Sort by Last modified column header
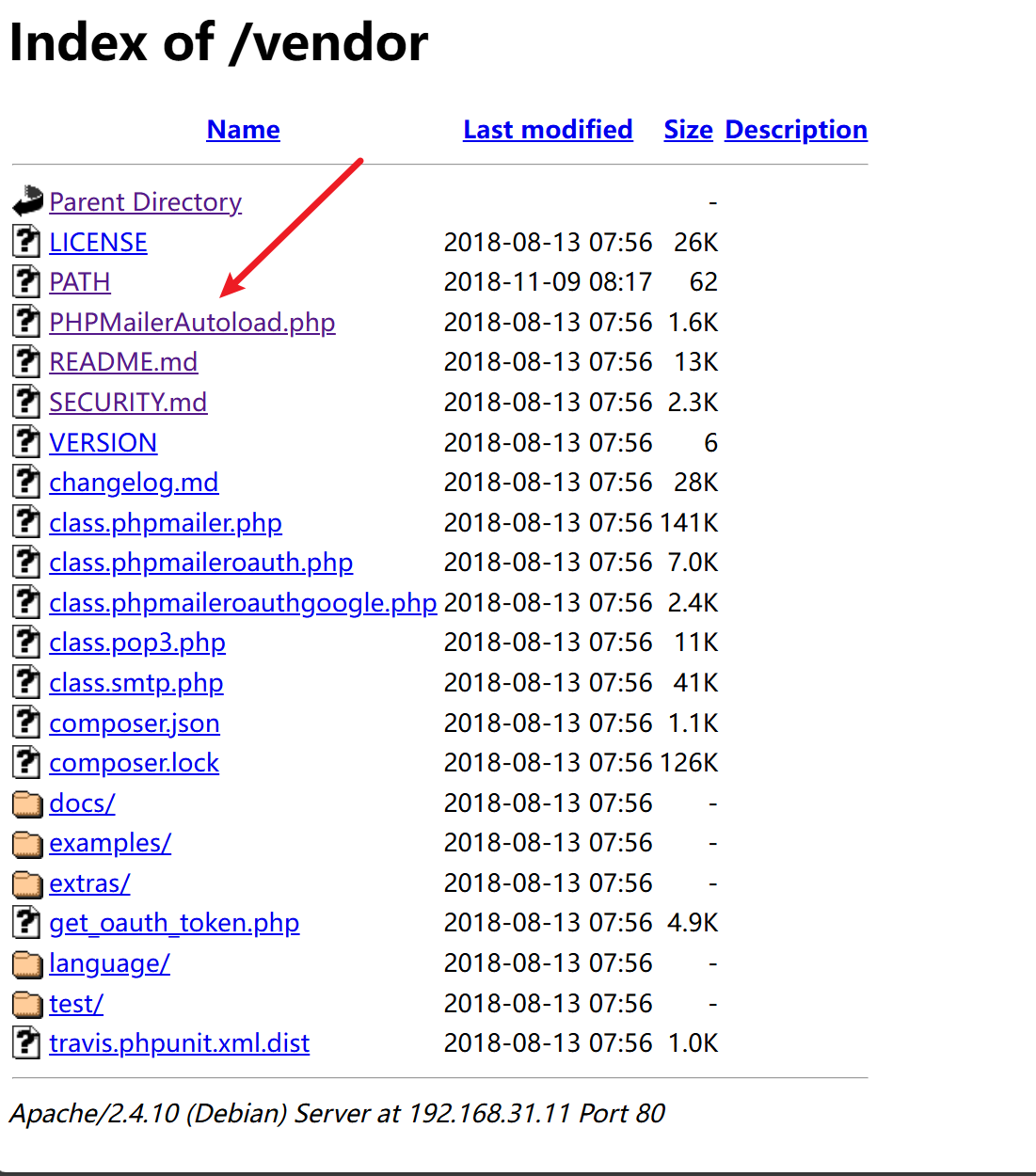 548,129
